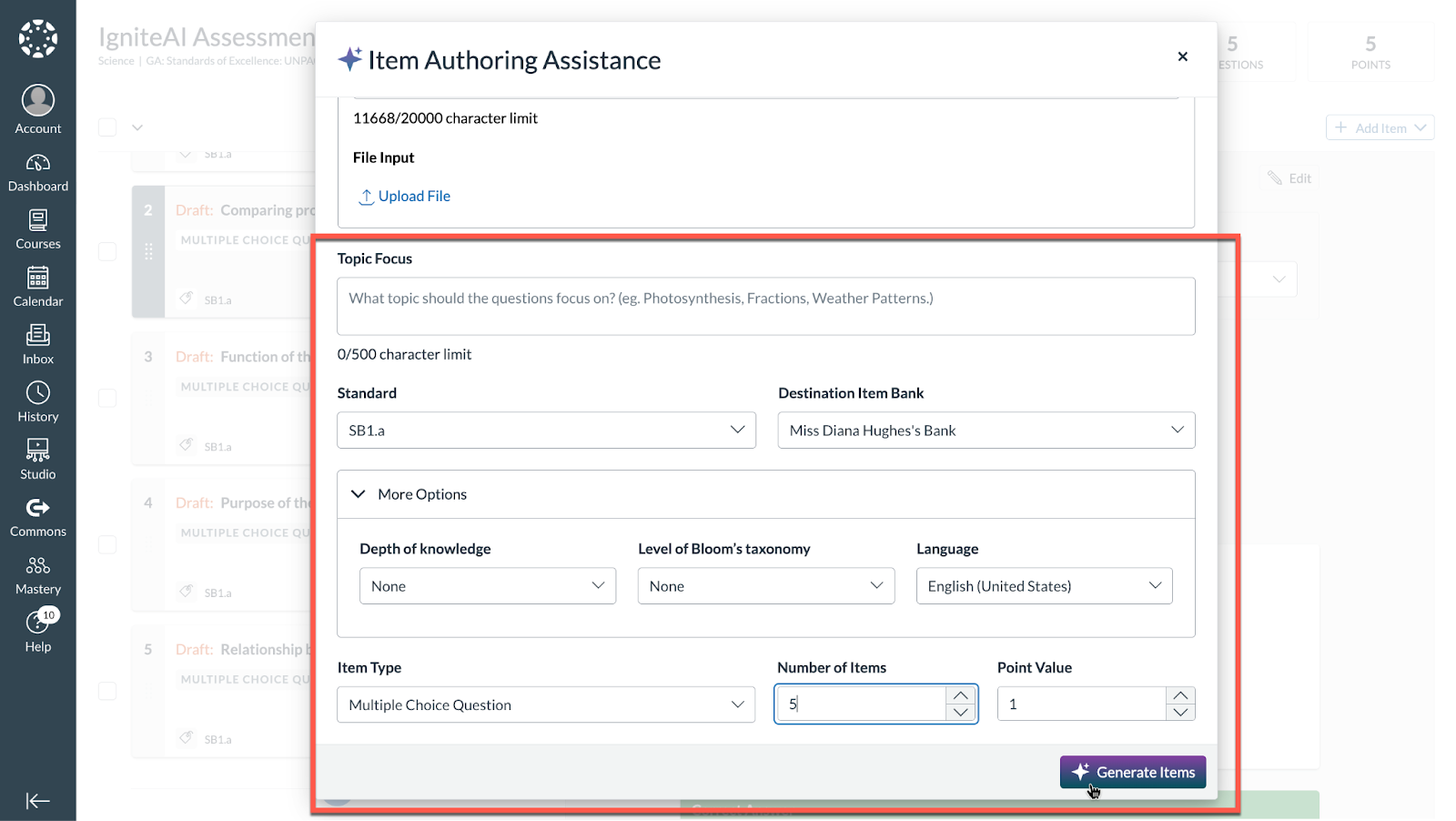Open the Item Type dropdown
This screenshot has height=821, width=1456.
[x=546, y=704]
